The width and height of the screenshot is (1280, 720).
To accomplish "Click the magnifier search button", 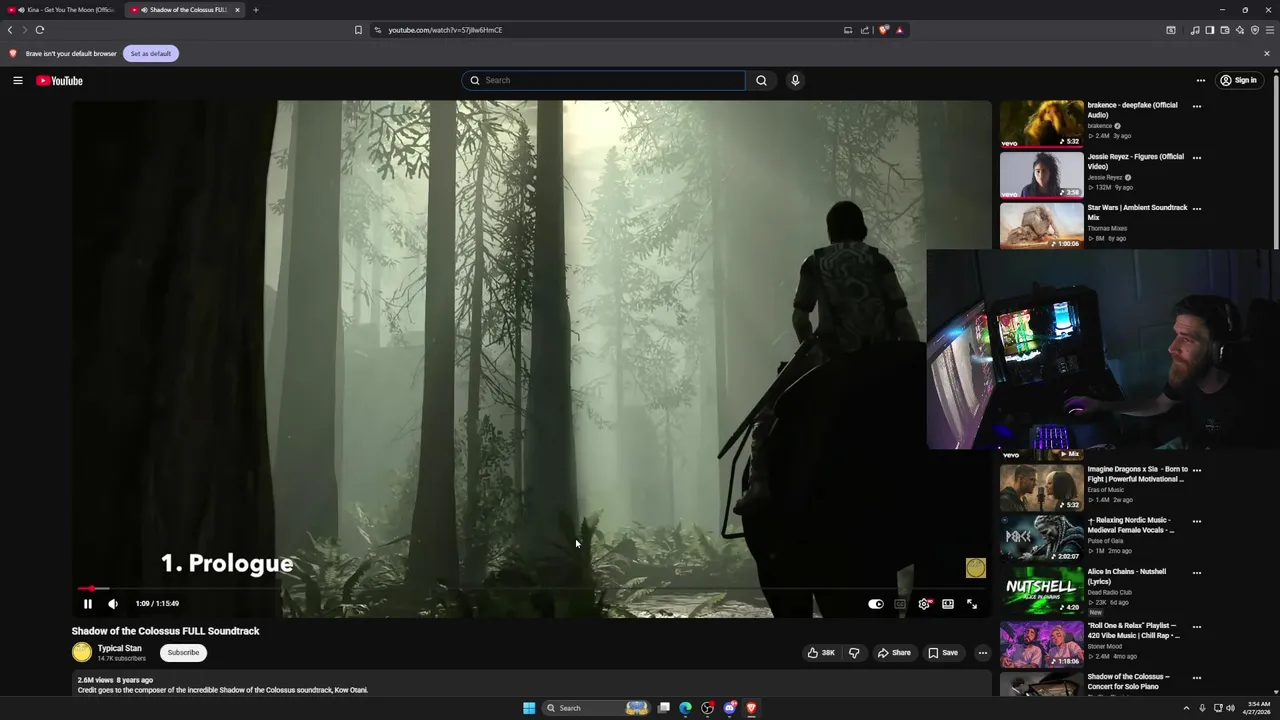I will [x=761, y=80].
